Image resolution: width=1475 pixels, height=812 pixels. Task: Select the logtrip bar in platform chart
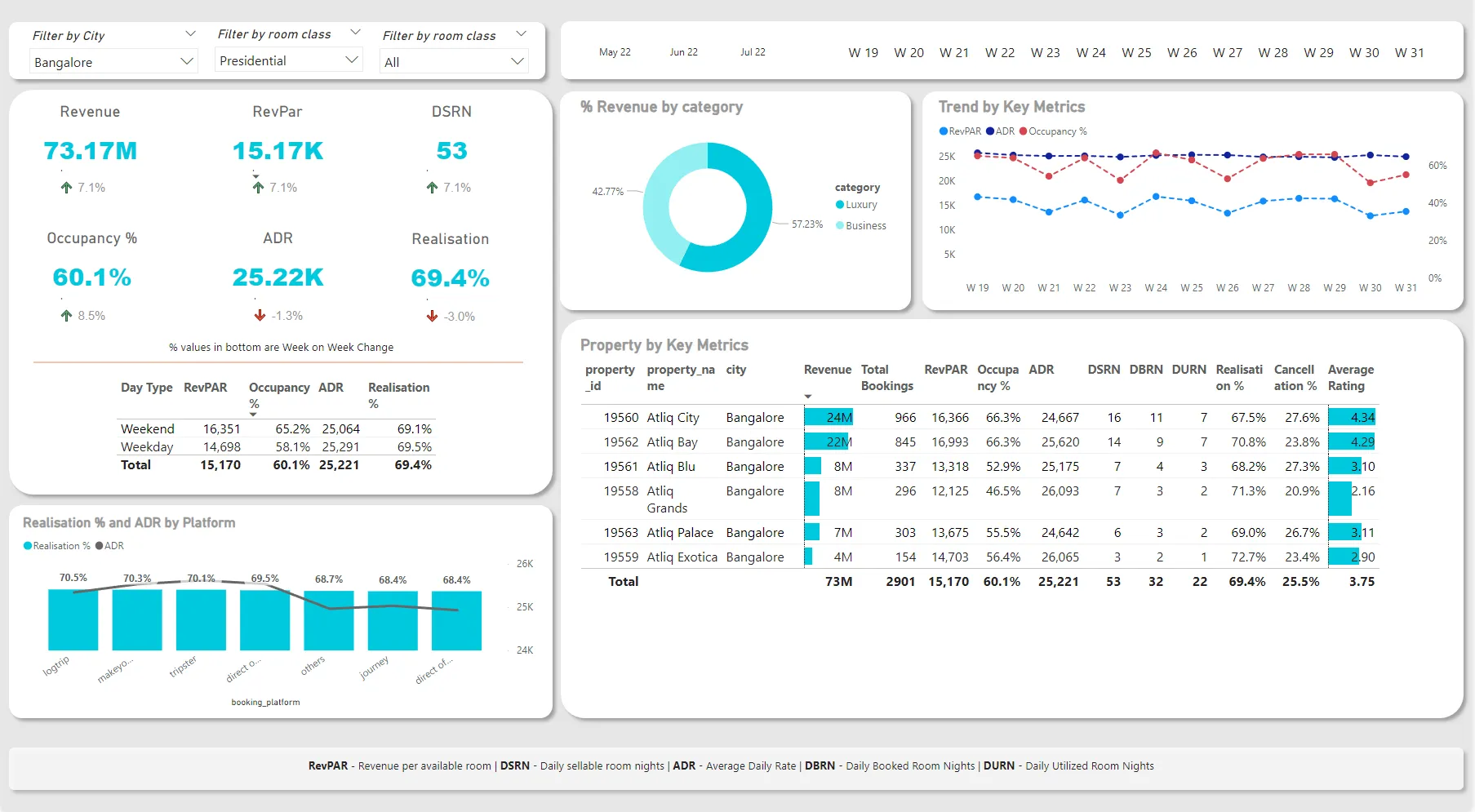coord(73,619)
